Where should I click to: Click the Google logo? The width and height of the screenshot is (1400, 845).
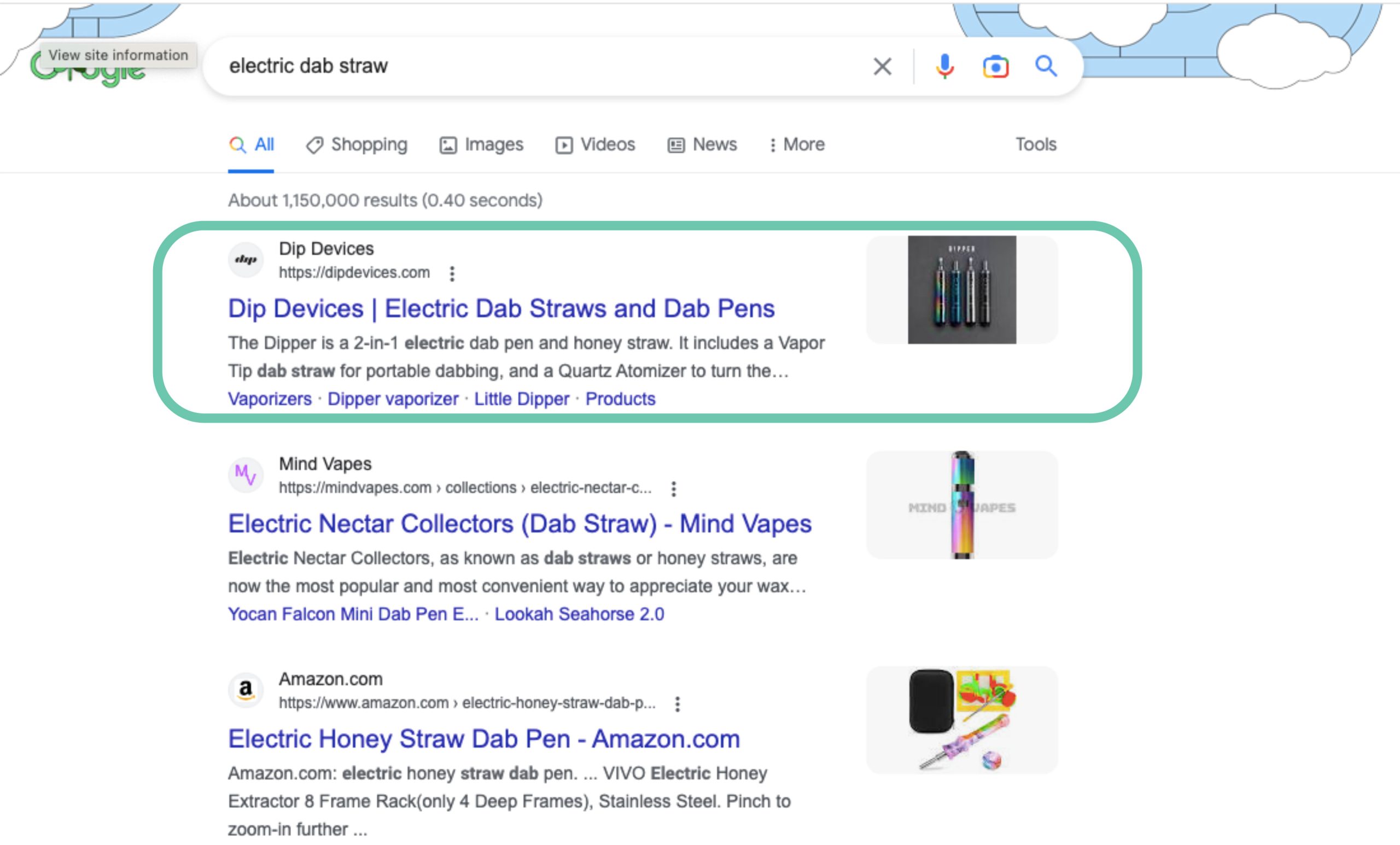pos(89,68)
